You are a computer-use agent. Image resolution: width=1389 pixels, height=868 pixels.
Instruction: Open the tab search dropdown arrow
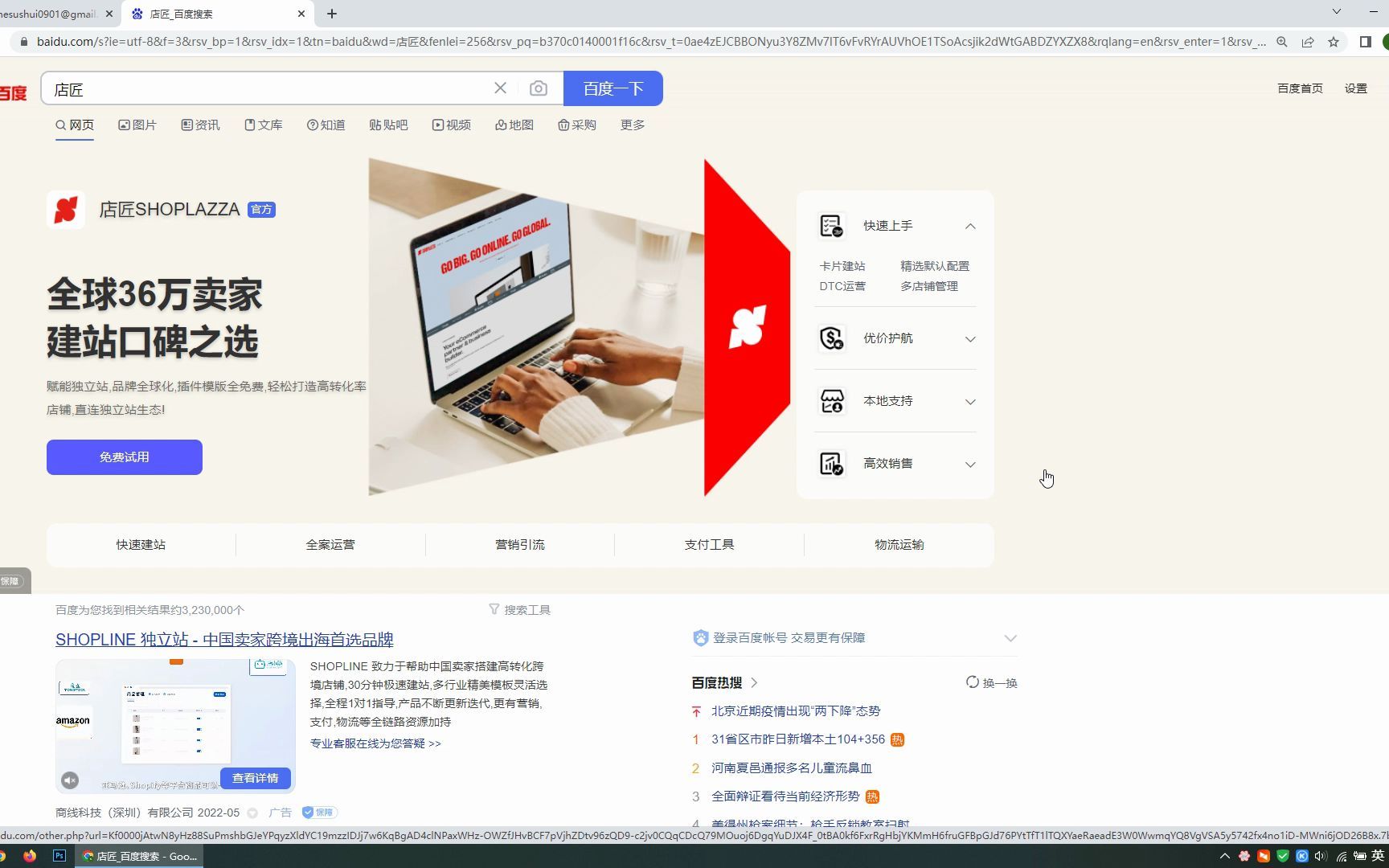point(1337,12)
